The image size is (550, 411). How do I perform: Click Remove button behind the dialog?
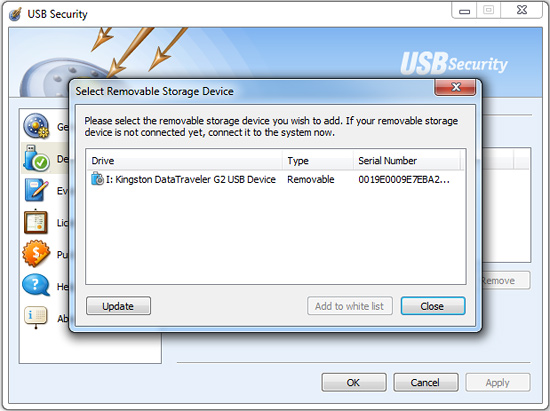505,281
